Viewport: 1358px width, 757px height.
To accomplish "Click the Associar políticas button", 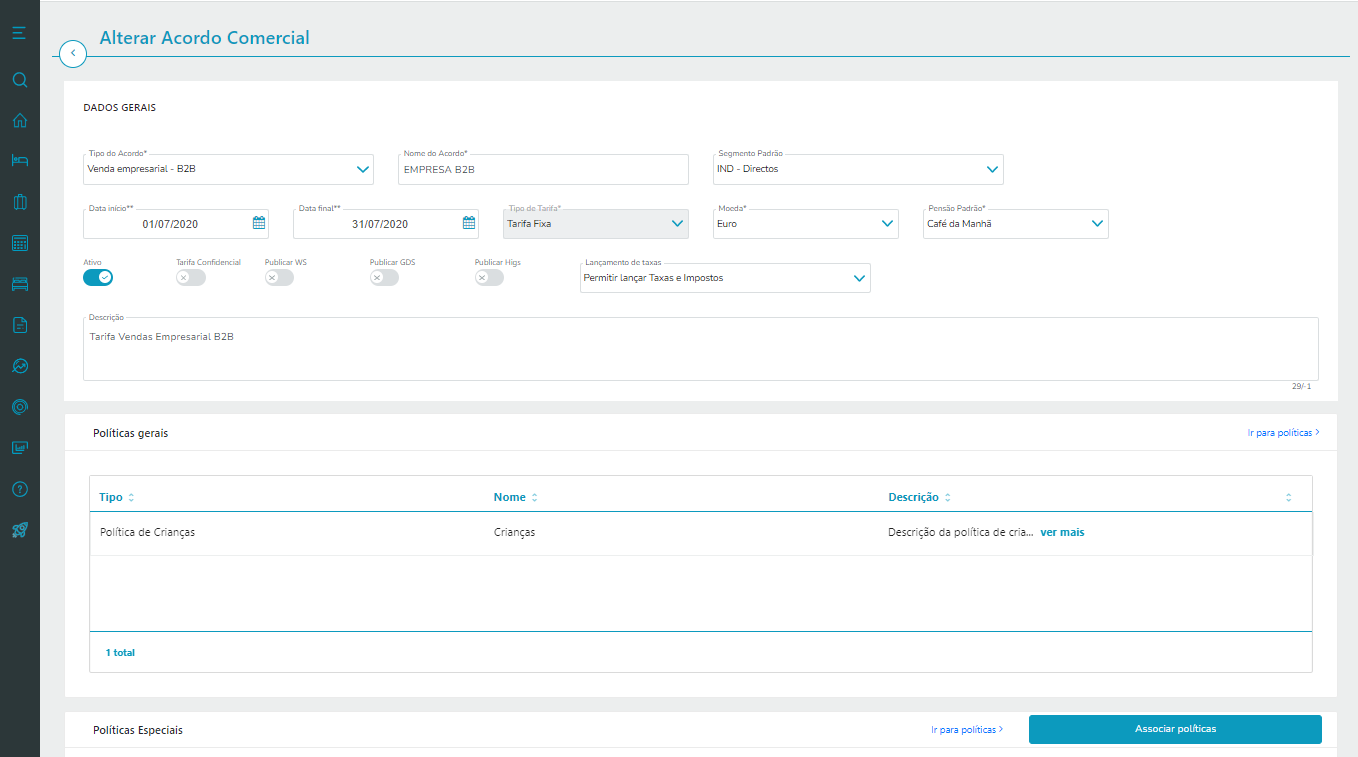I will pyautogui.click(x=1175, y=729).
